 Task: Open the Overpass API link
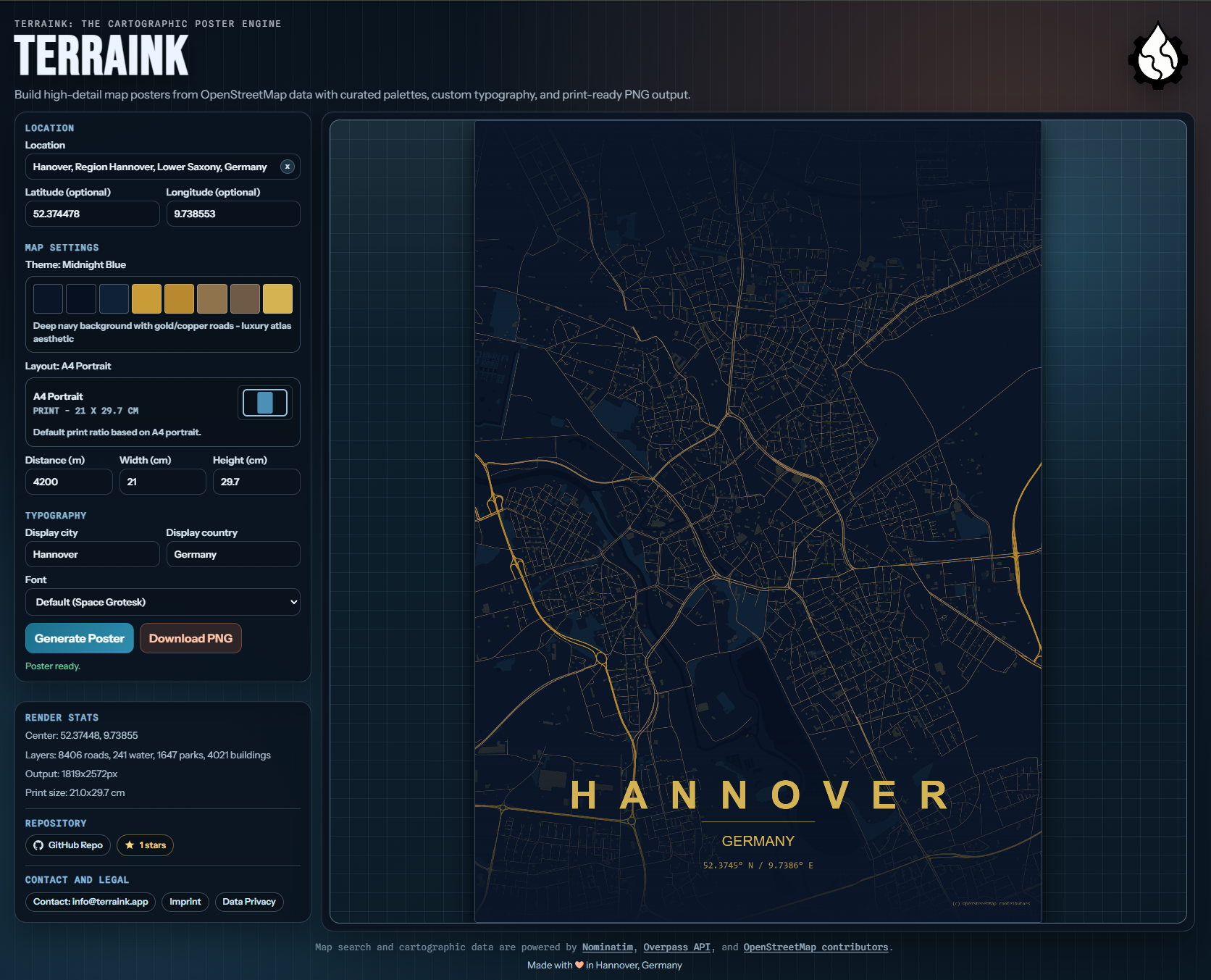tap(676, 947)
